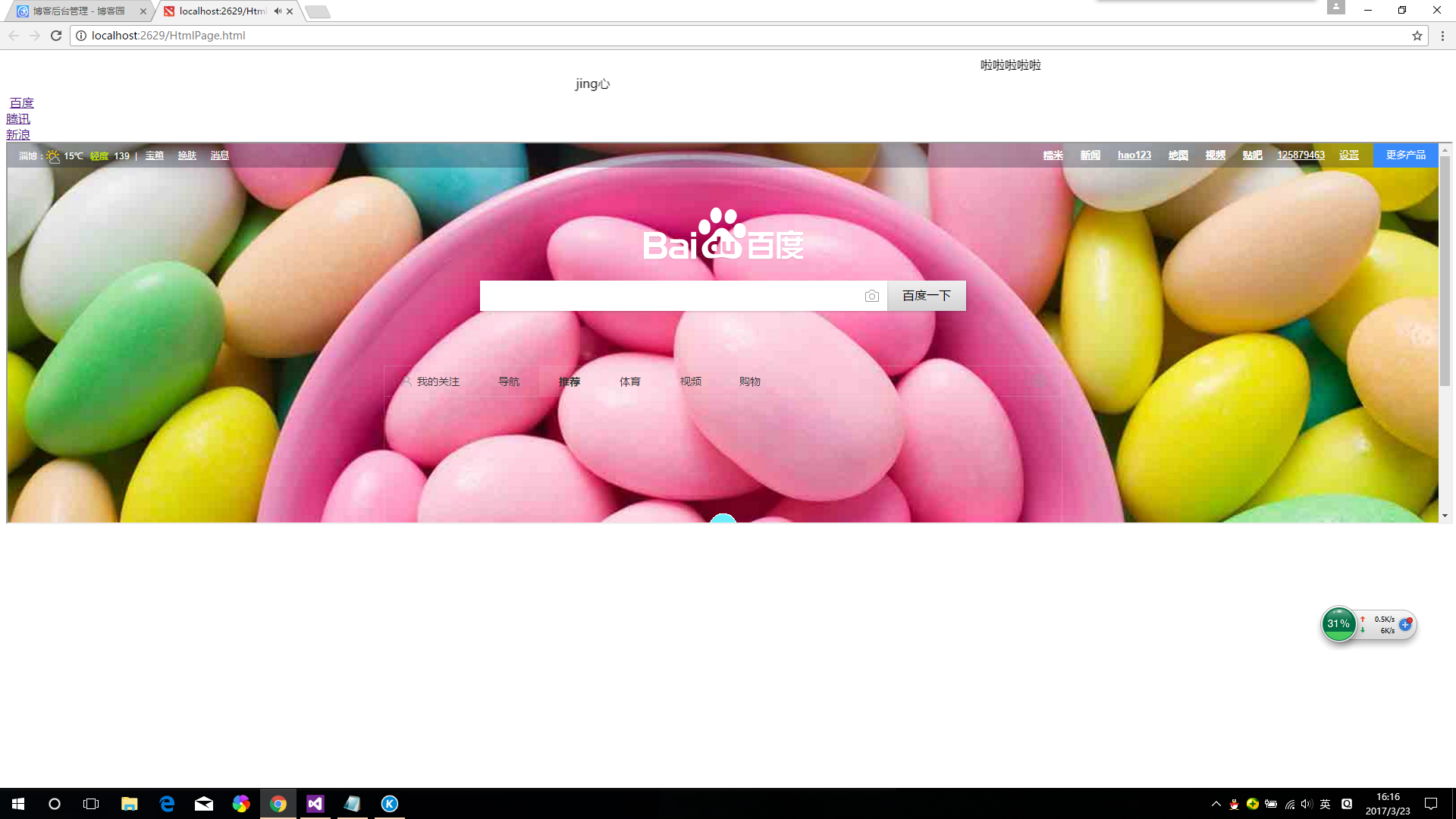The image size is (1456, 819).
Task: Click the Baidu logo
Action: click(723, 234)
